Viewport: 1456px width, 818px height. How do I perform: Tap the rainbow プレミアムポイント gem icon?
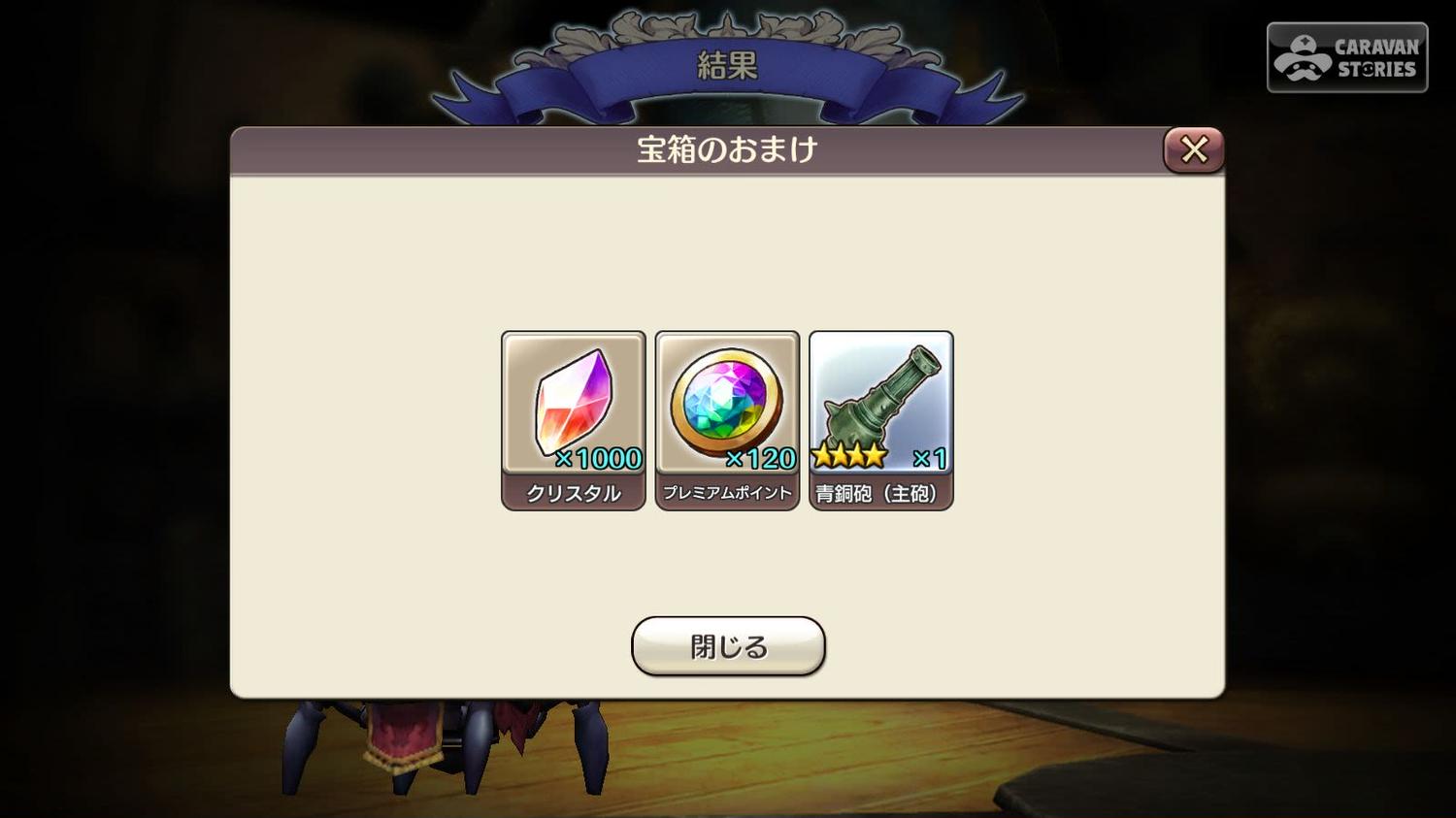(x=727, y=403)
